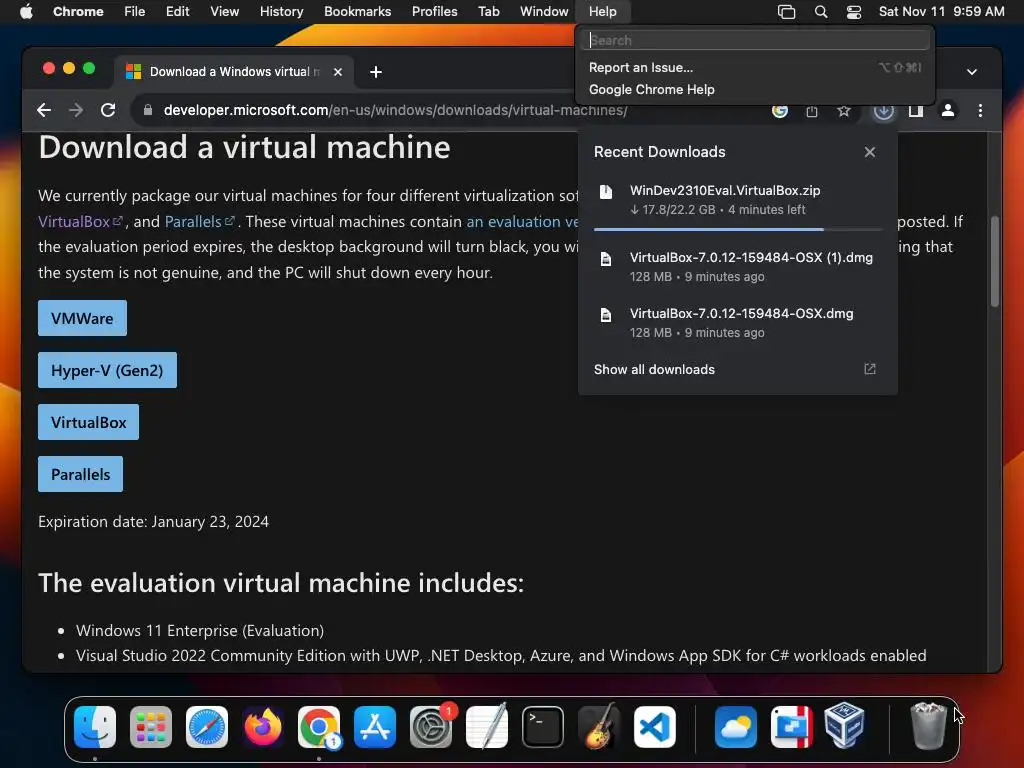Click the Google icon in the address bar
This screenshot has width=1024, height=768.
click(780, 110)
